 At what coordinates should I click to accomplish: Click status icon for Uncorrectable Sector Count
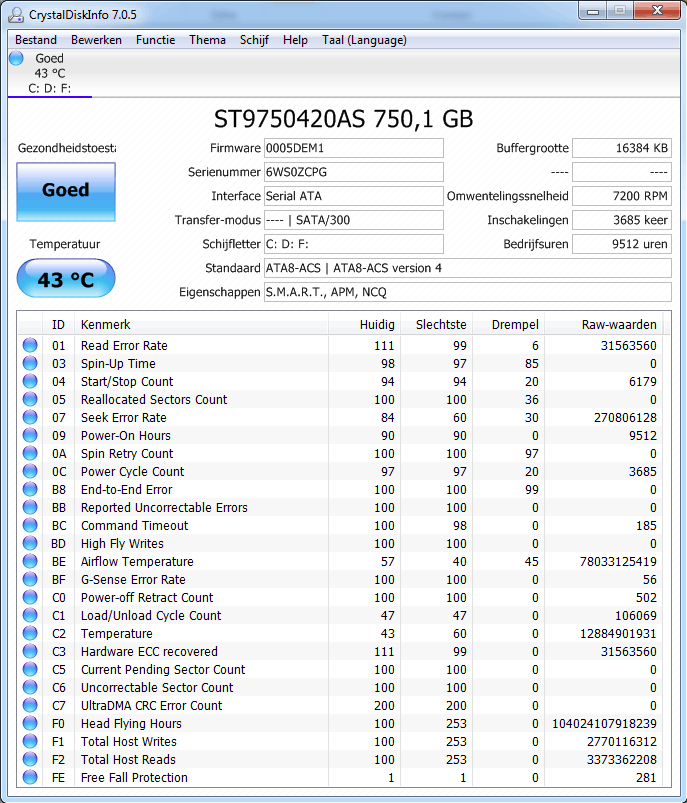[x=30, y=687]
